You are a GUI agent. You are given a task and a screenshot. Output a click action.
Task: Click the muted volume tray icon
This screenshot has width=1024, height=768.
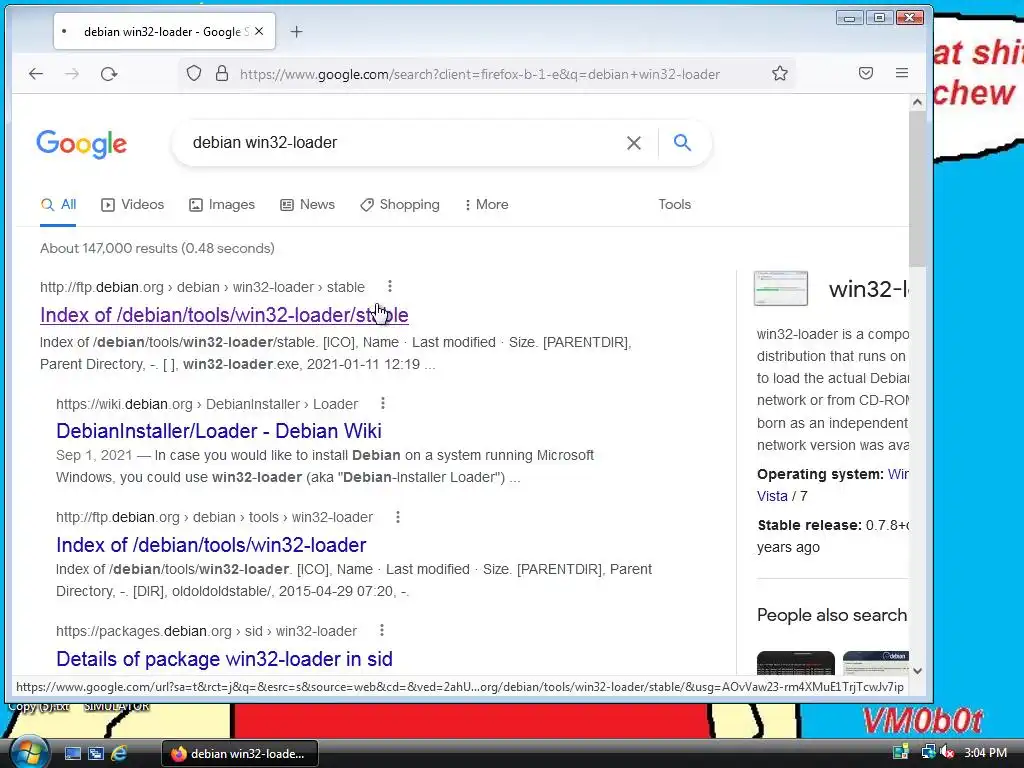coord(948,753)
